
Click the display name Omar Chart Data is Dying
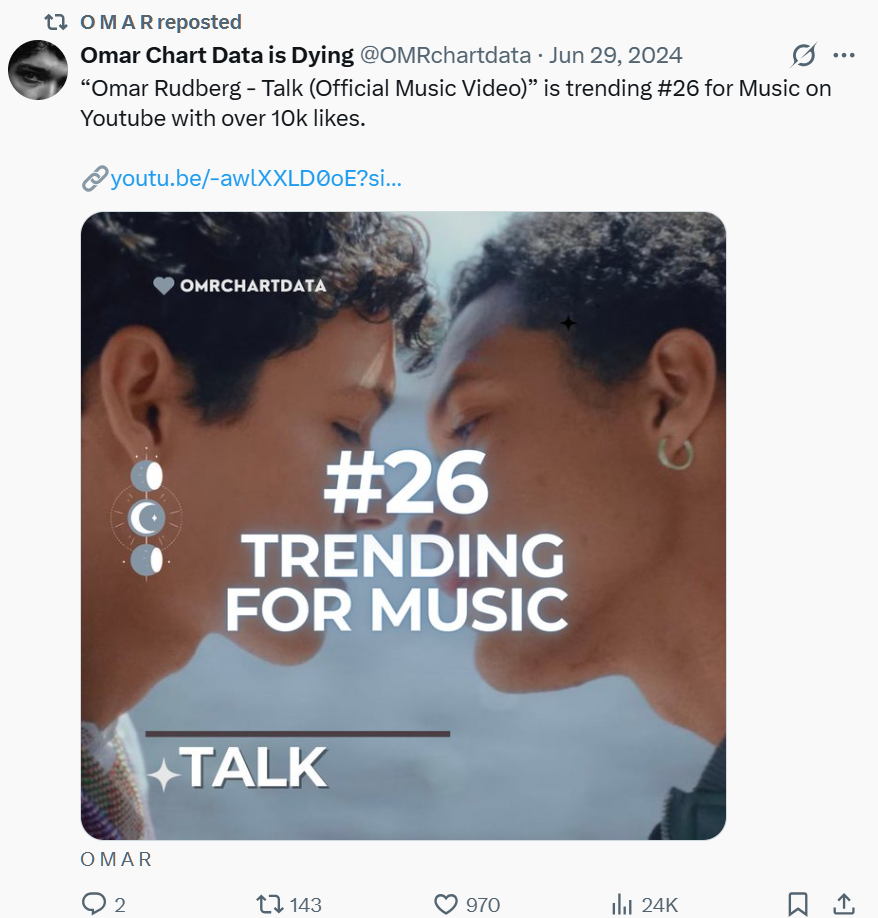click(x=217, y=54)
